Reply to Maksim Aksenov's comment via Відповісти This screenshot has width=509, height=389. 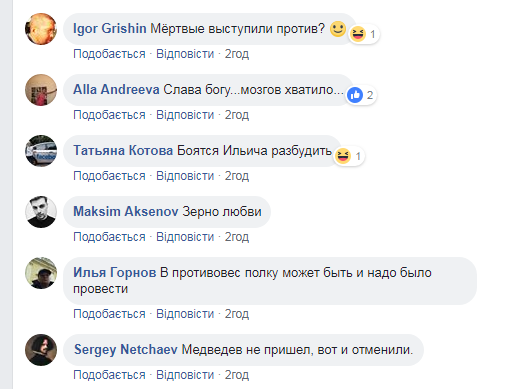(185, 237)
